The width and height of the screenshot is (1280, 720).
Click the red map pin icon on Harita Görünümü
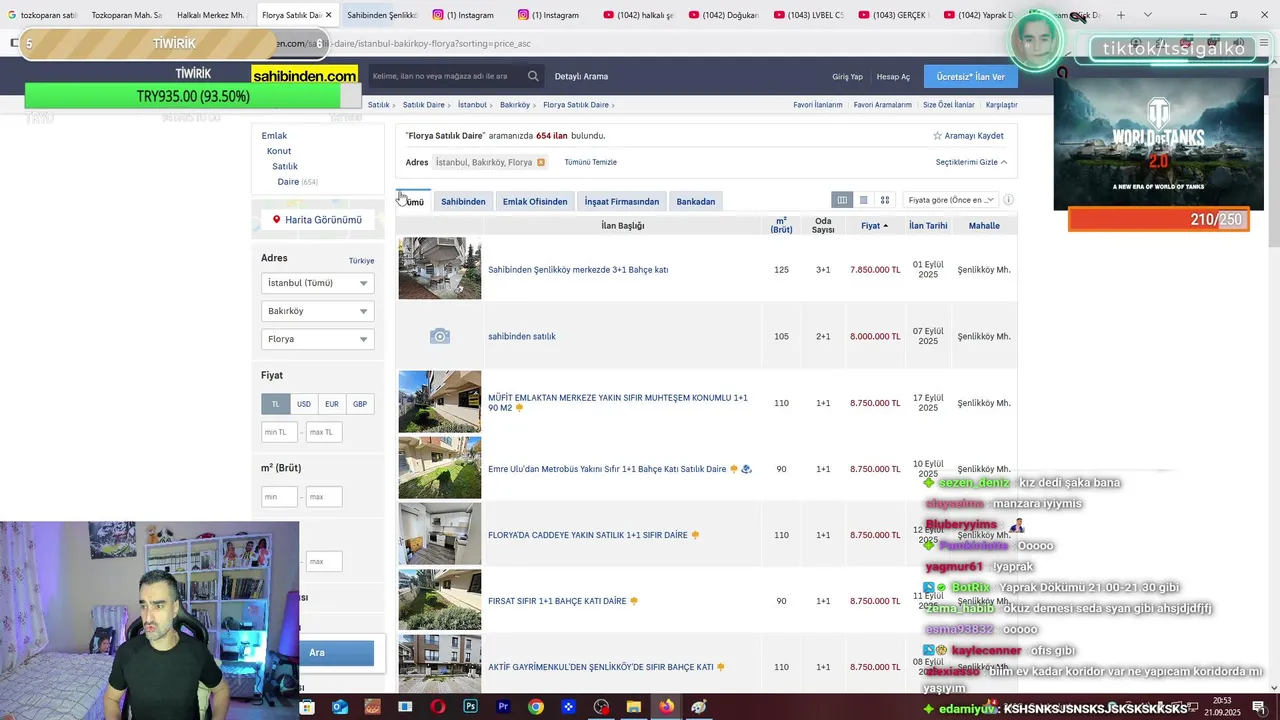[277, 219]
